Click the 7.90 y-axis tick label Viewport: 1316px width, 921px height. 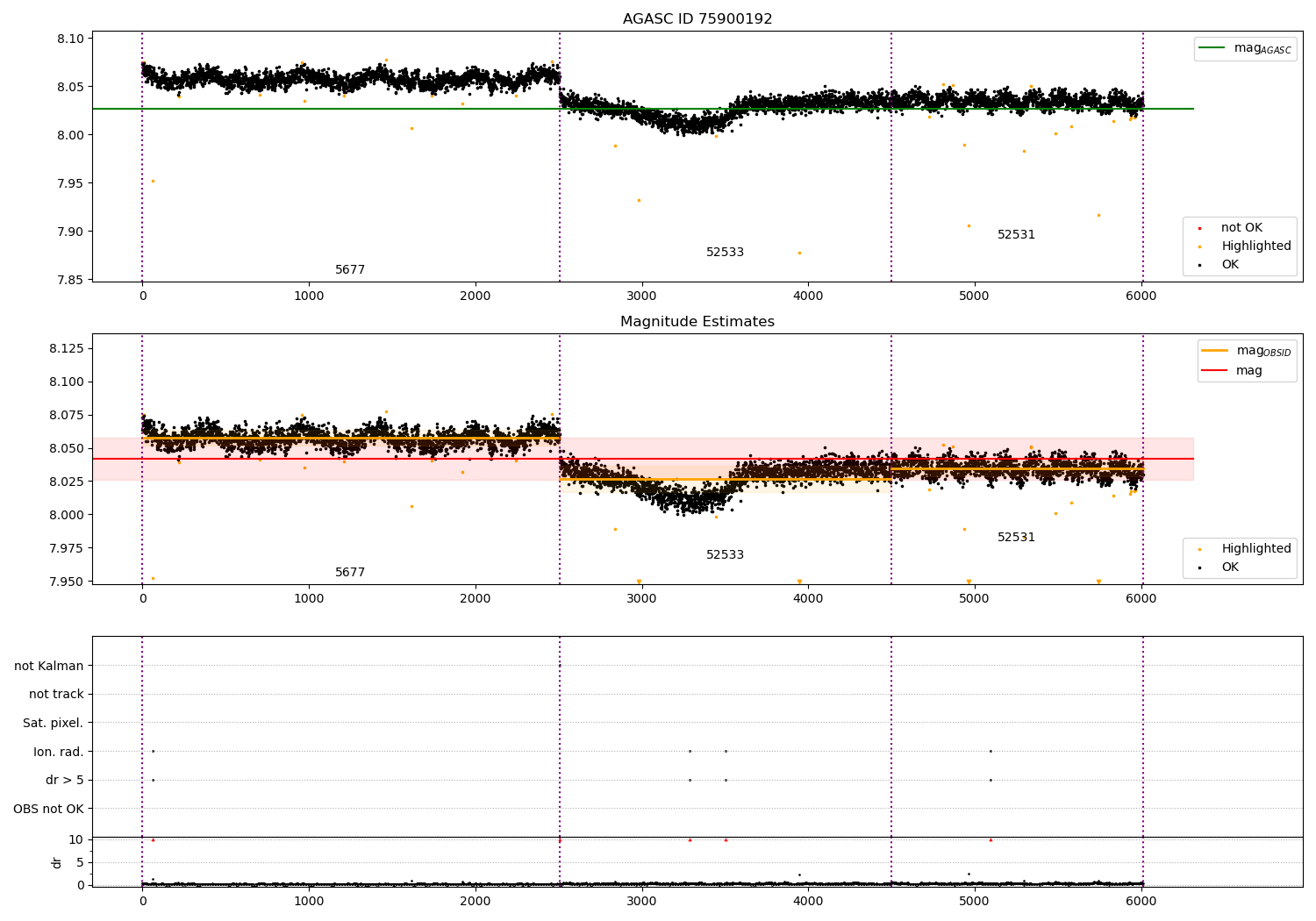(70, 232)
